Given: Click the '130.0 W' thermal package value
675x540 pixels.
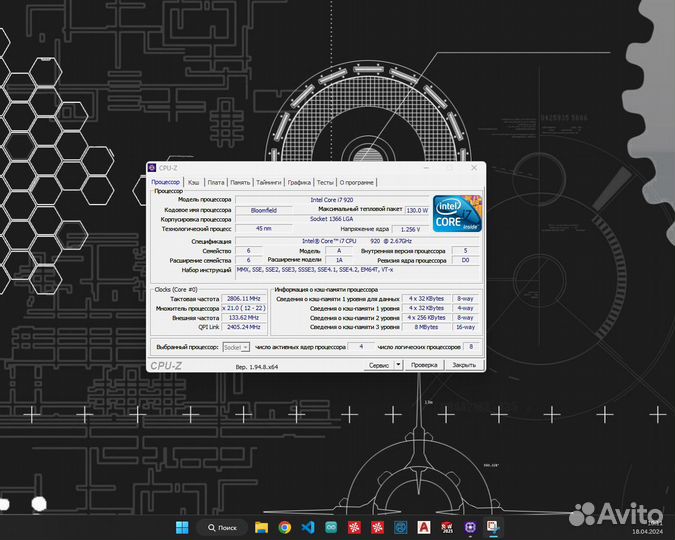Looking at the screenshot, I should pos(417,210).
